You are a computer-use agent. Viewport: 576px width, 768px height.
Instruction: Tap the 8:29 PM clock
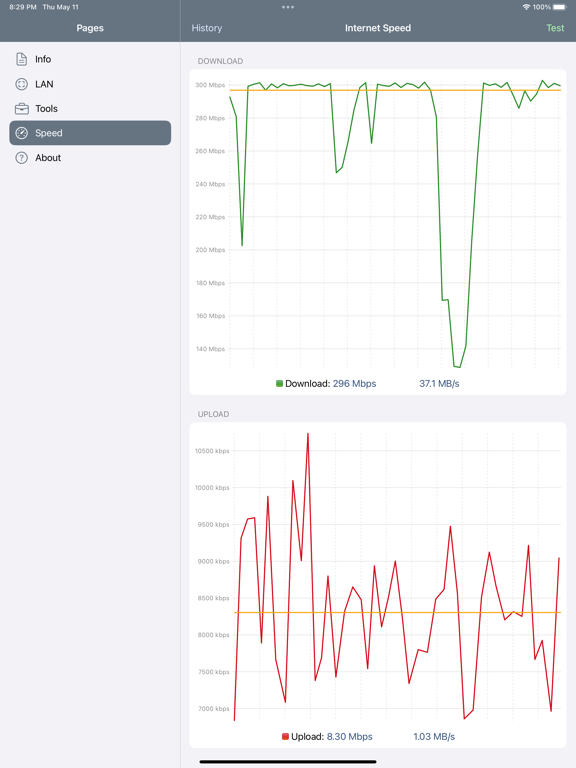(x=23, y=7)
